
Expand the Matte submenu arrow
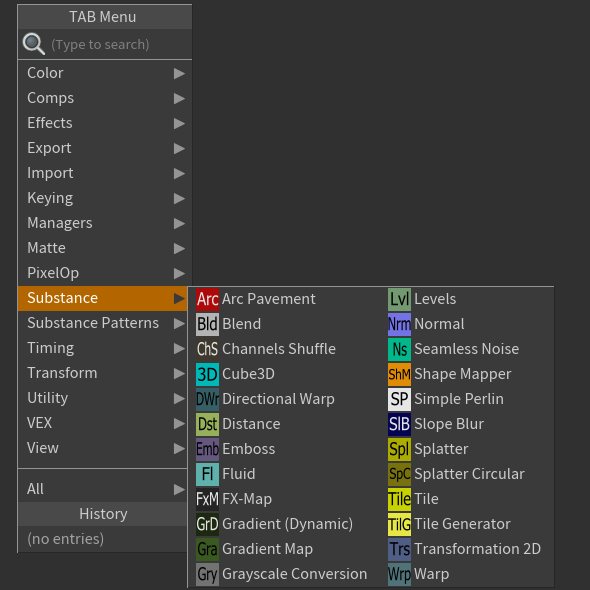coord(179,248)
